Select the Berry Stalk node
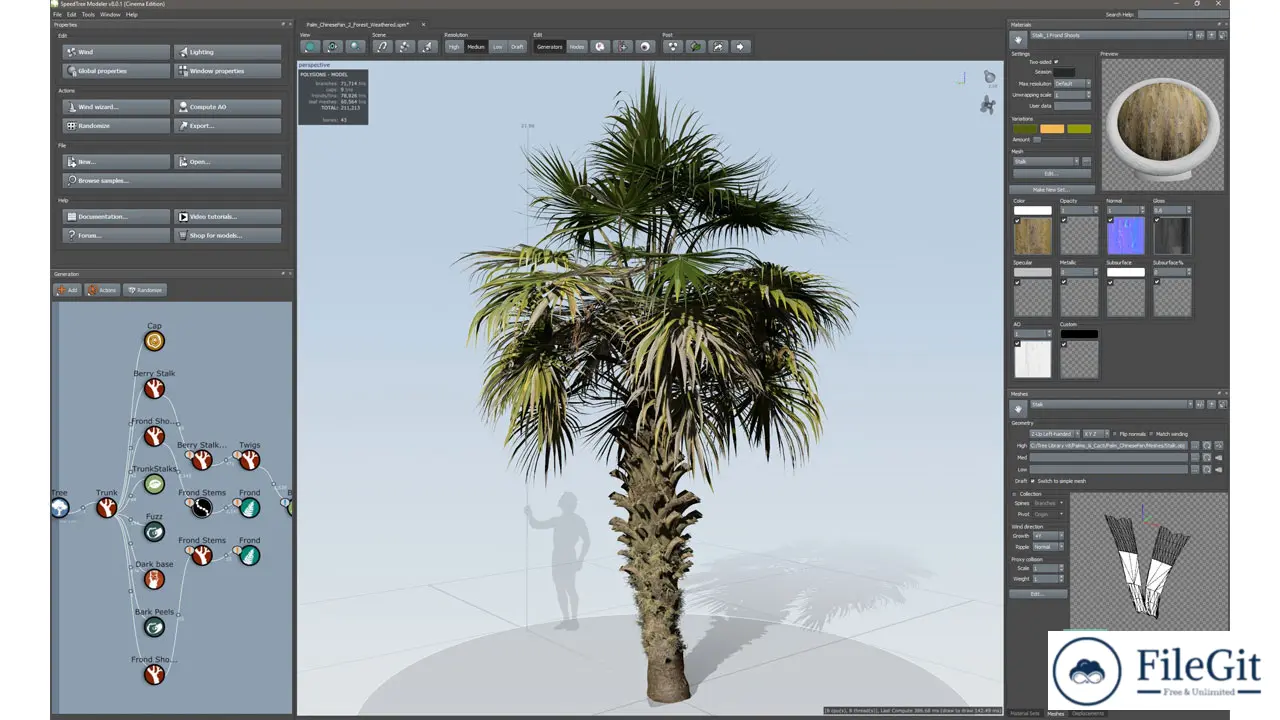This screenshot has height=720, width=1280. [154, 389]
